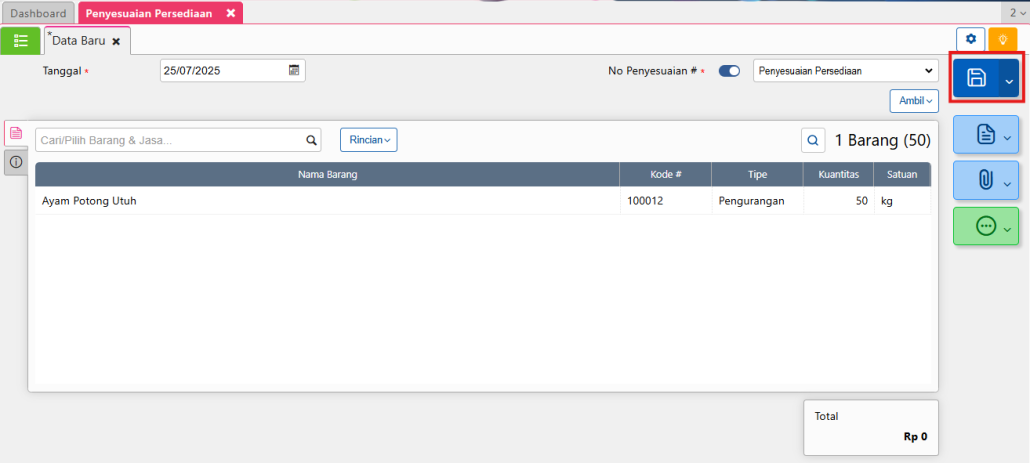
Task: Expand the Ambil dropdown button
Action: [914, 101]
